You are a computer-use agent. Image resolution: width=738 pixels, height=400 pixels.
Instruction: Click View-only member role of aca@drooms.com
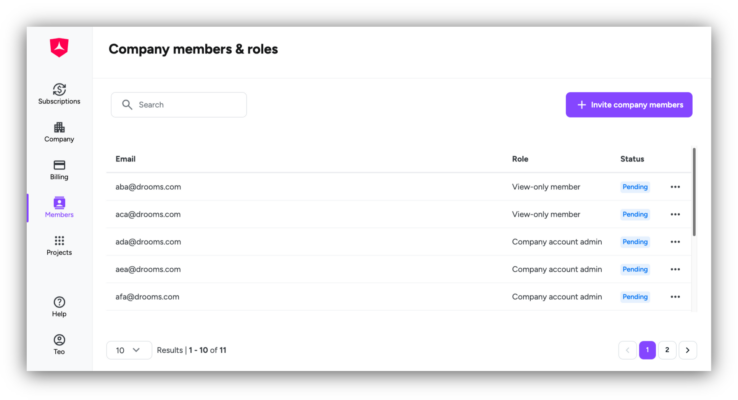point(546,214)
